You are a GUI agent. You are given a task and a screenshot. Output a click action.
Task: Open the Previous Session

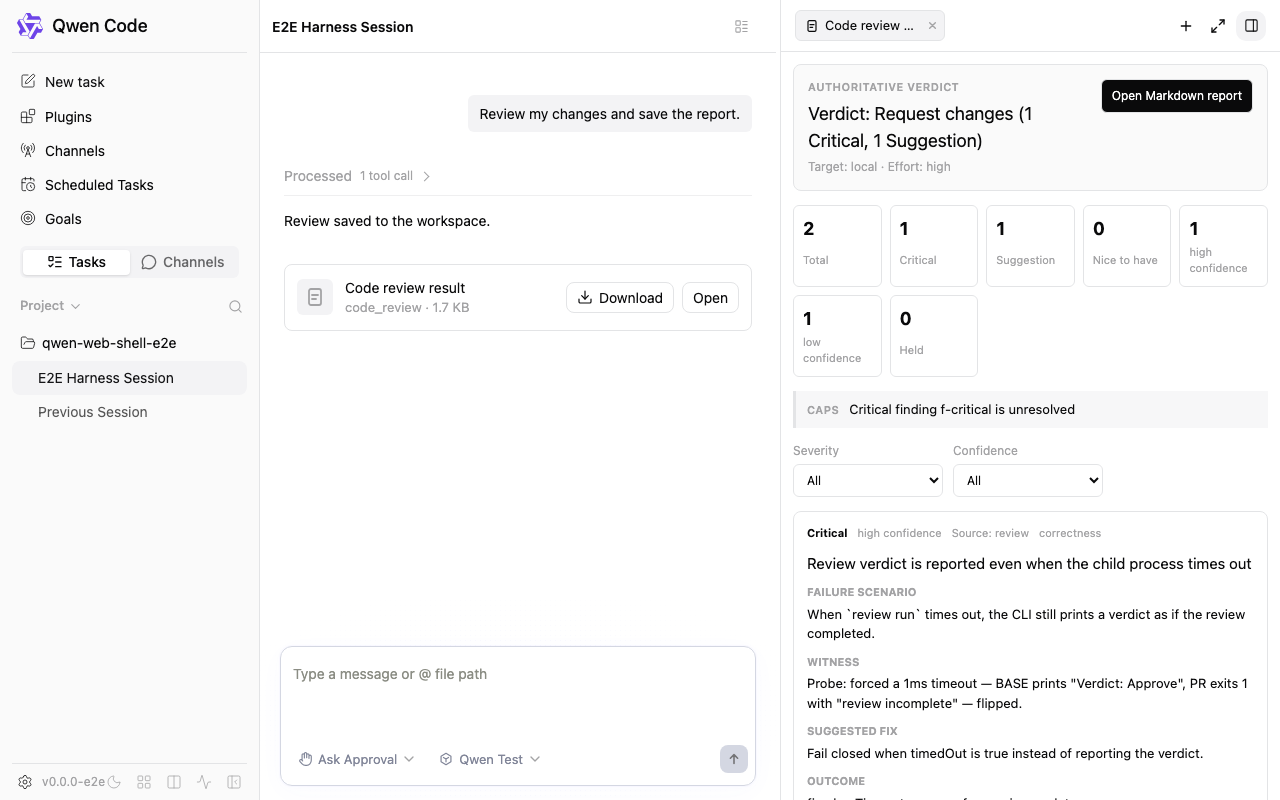pos(129,412)
